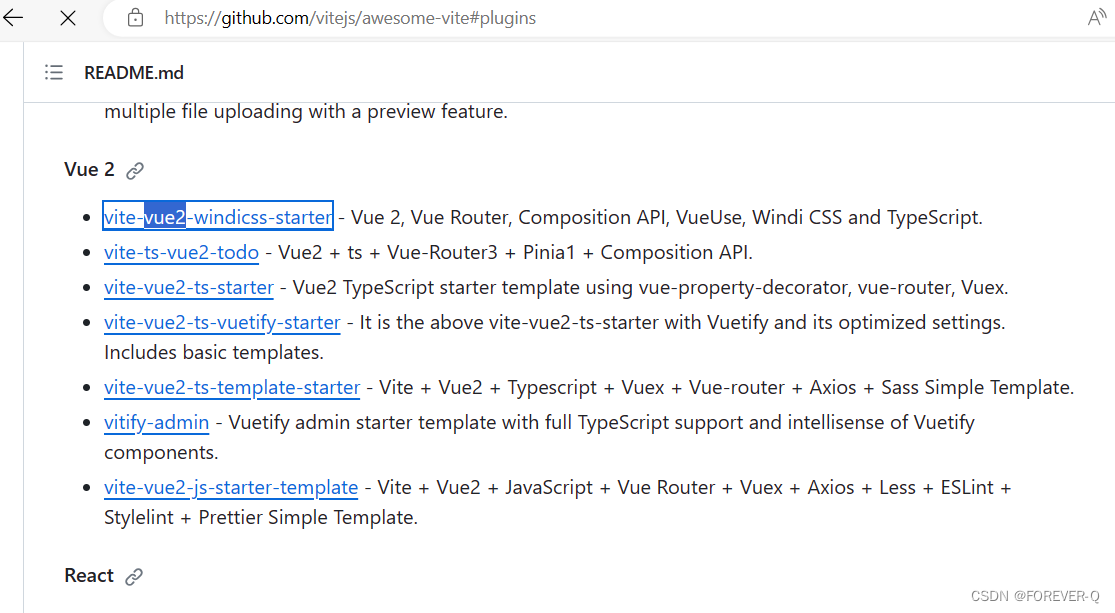Click the Vue 2 section heading

(x=87, y=169)
